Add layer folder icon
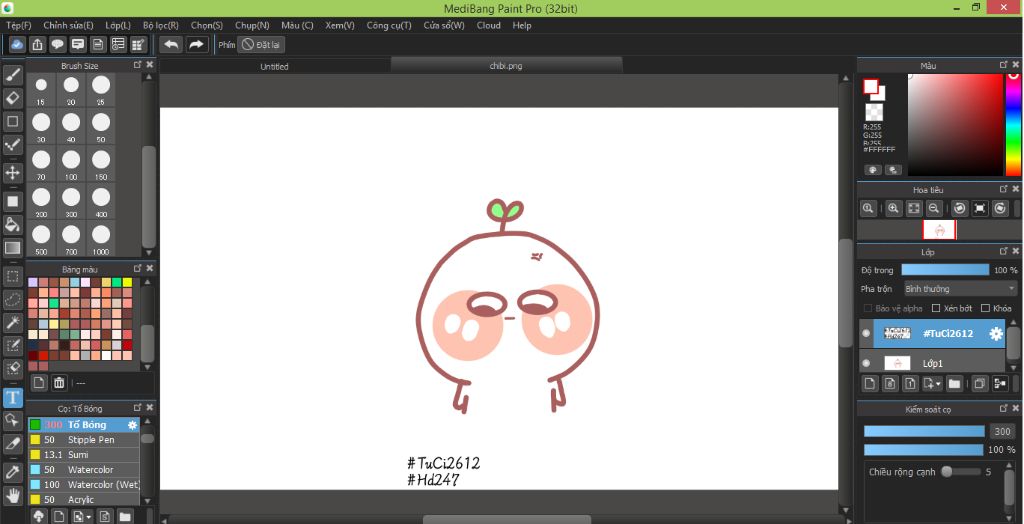Viewport: 1024px width, 524px height. tap(954, 384)
